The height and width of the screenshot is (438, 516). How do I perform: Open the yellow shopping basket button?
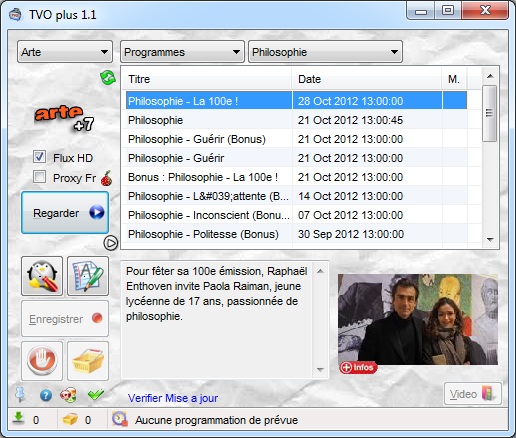click(x=88, y=361)
